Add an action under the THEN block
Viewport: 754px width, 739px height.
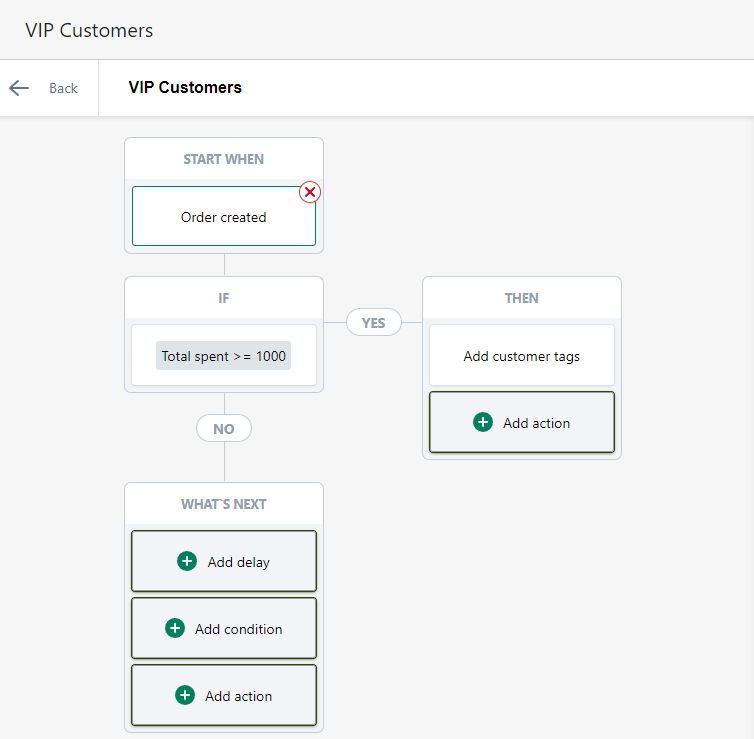(x=522, y=422)
